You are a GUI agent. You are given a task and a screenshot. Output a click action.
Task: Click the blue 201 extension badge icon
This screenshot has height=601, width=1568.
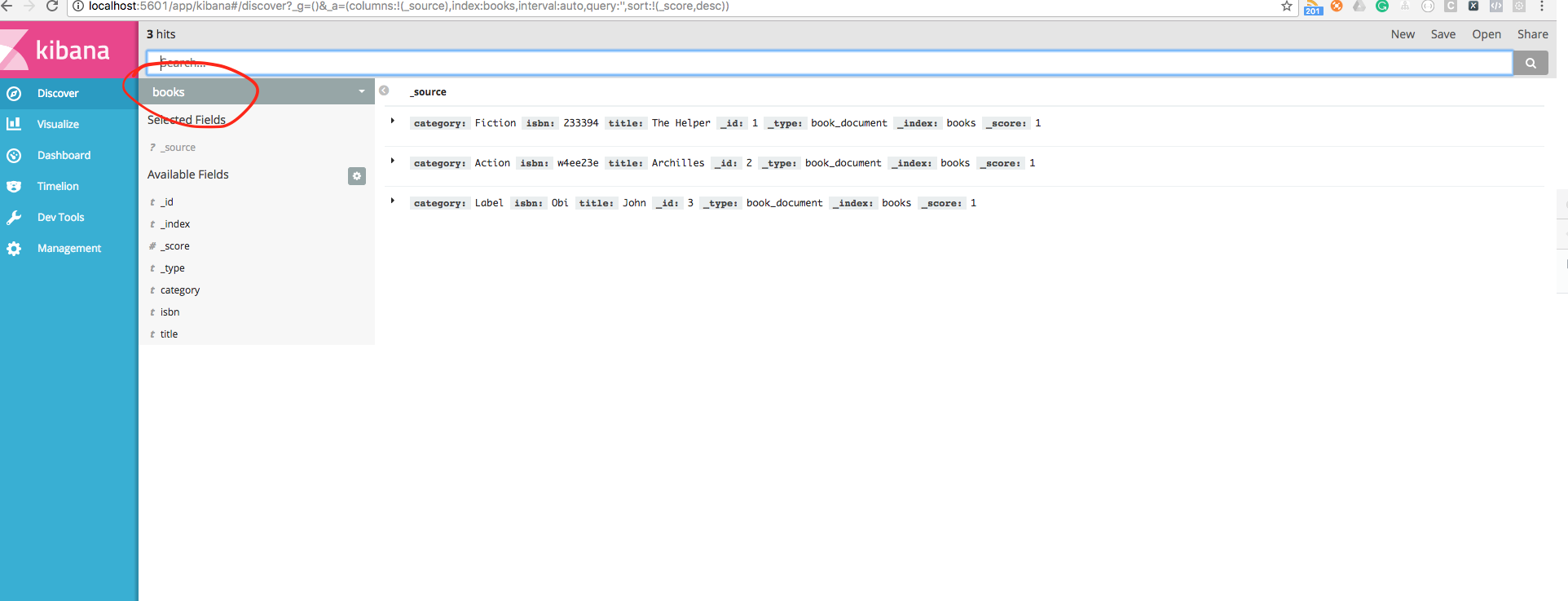click(1313, 7)
